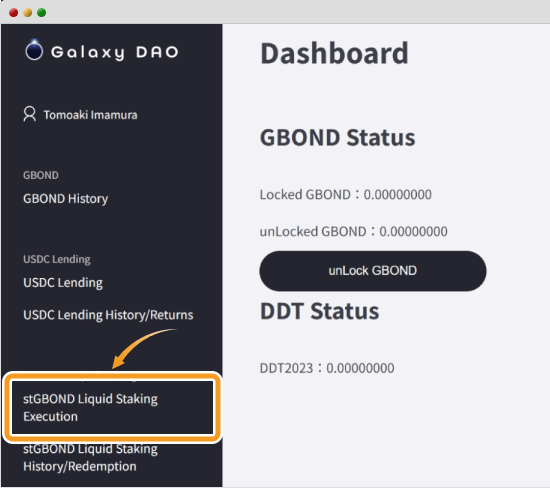The width and height of the screenshot is (550, 488).
Task: Select the unLocked GBOND balance value
Action: (414, 232)
